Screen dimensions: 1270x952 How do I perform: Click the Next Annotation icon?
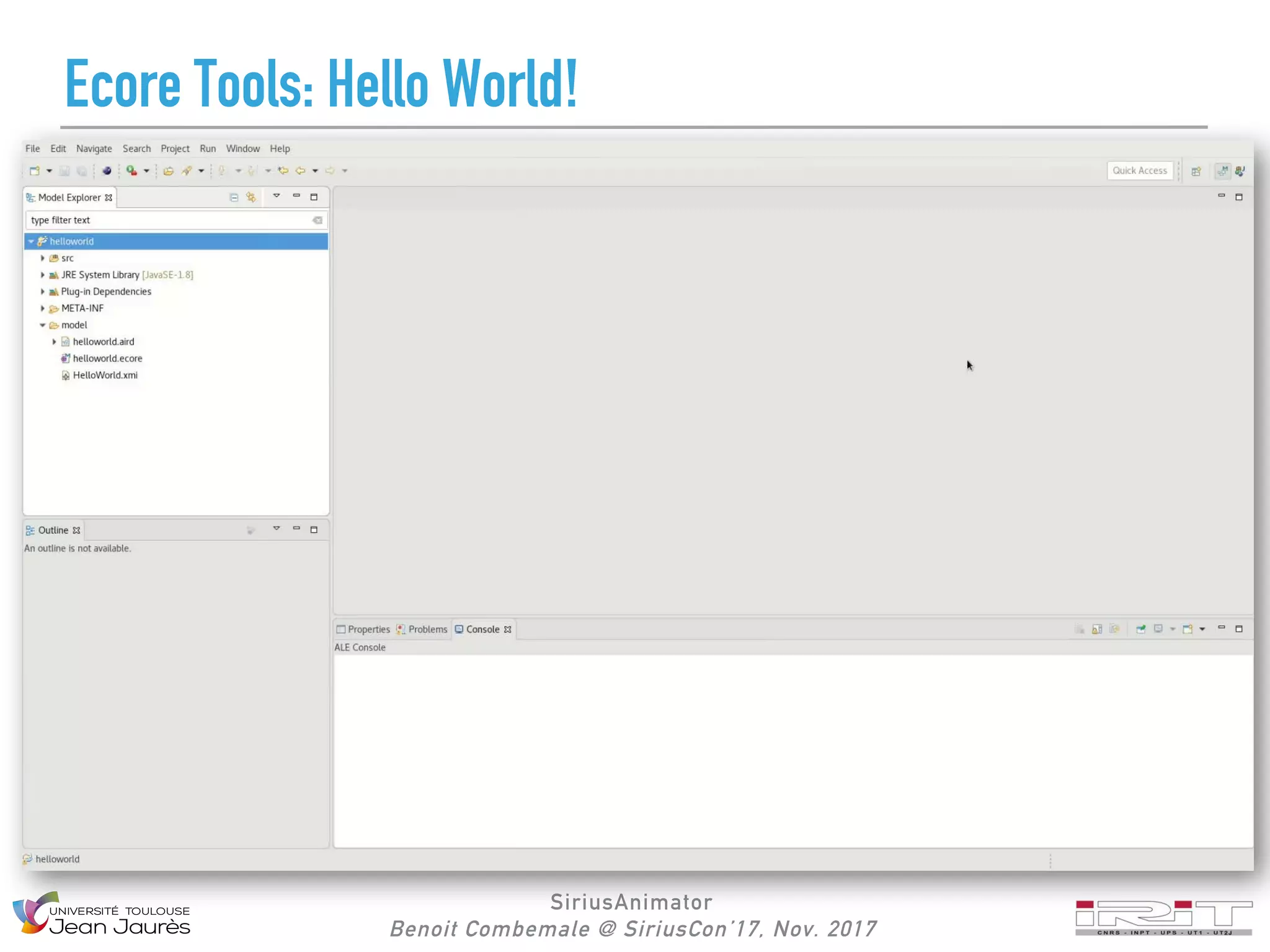(x=222, y=170)
